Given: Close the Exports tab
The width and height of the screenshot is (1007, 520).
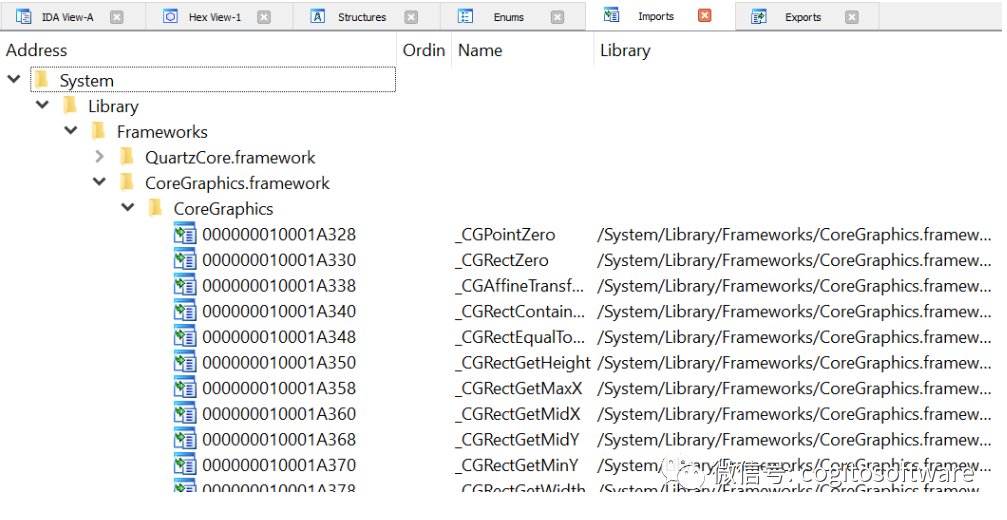Looking at the screenshot, I should tap(852, 17).
